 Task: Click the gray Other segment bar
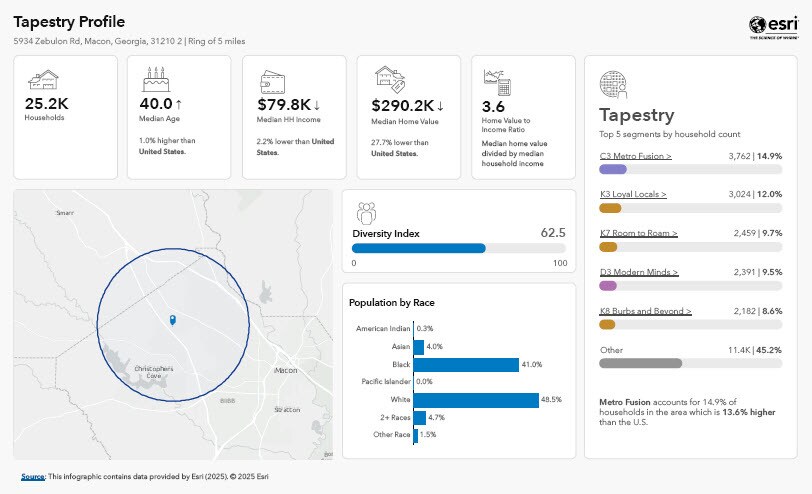click(x=640, y=364)
